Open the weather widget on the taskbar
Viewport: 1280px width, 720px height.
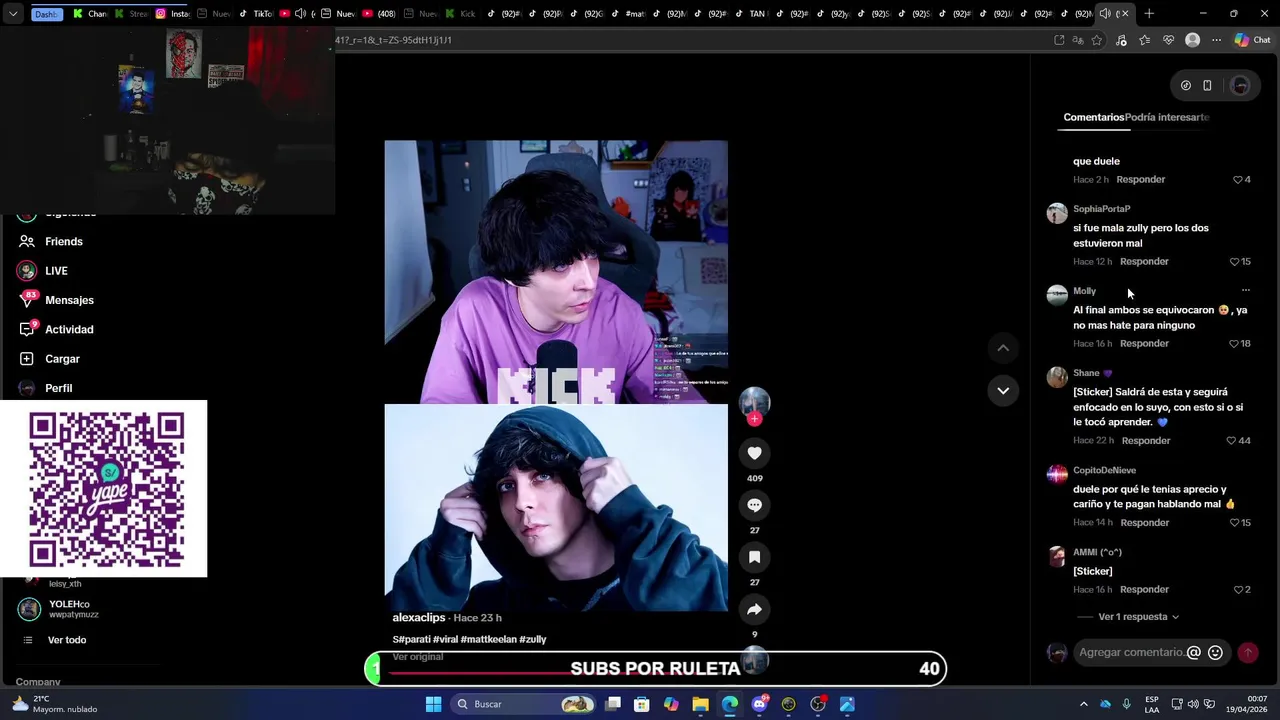(55, 704)
